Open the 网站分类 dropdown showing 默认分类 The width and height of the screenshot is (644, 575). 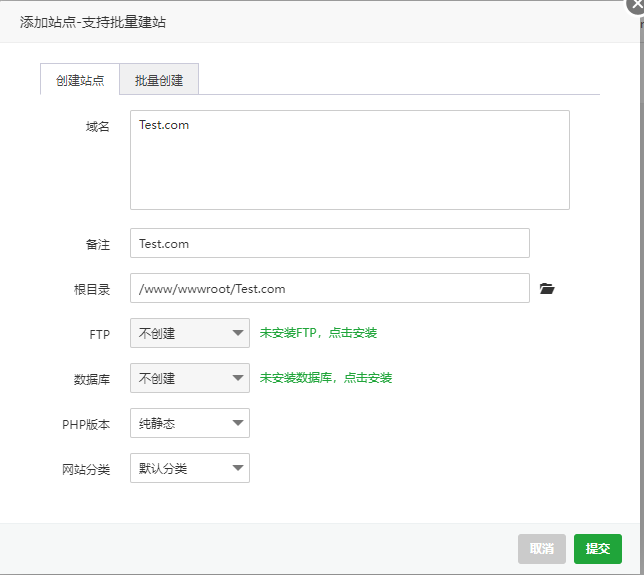[190, 468]
